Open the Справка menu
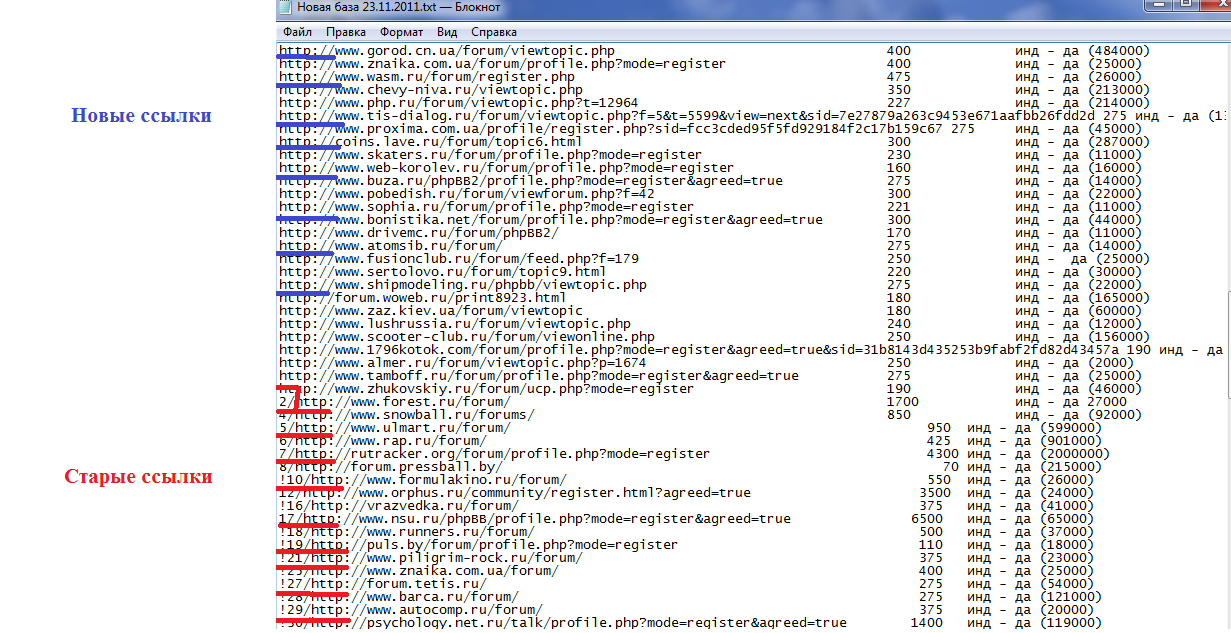 click(494, 32)
